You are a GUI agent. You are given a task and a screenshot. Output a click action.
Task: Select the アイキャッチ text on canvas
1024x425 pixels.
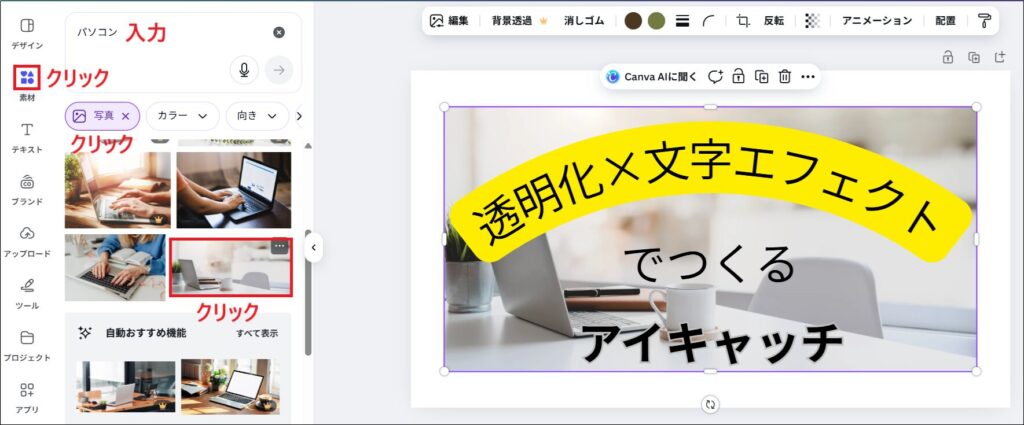click(711, 343)
